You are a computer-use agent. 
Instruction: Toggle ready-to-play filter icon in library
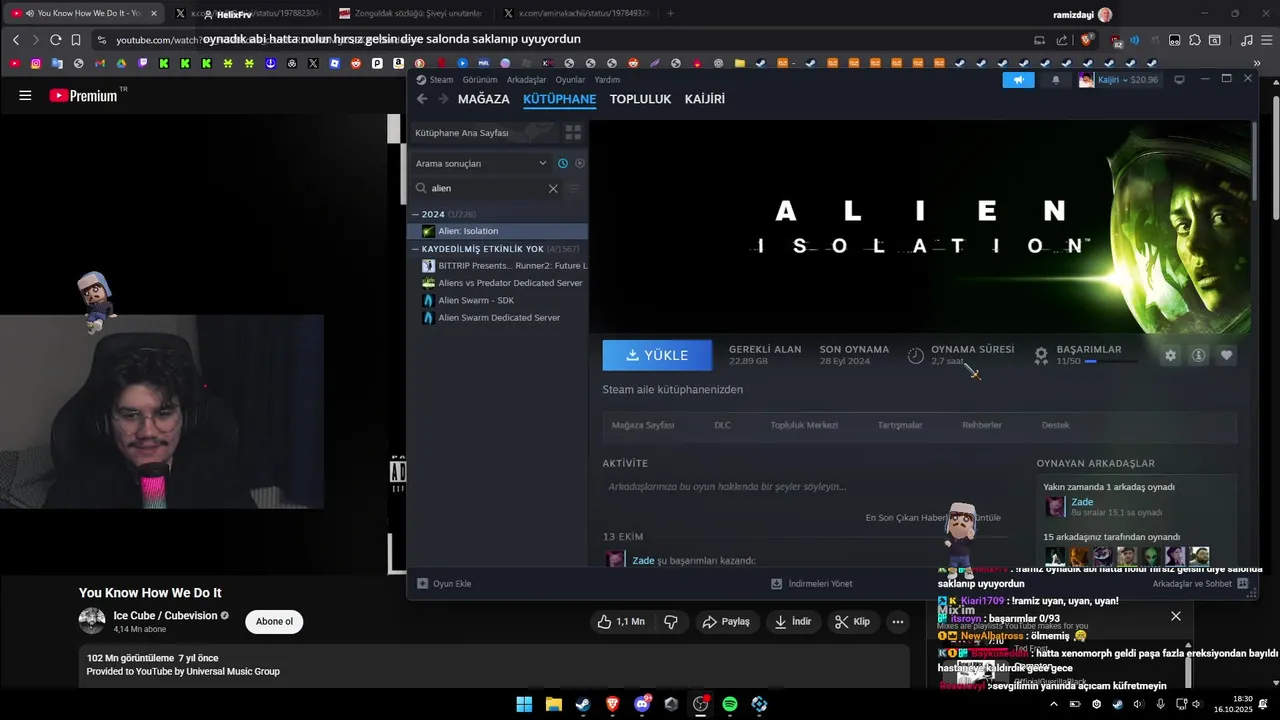point(580,163)
